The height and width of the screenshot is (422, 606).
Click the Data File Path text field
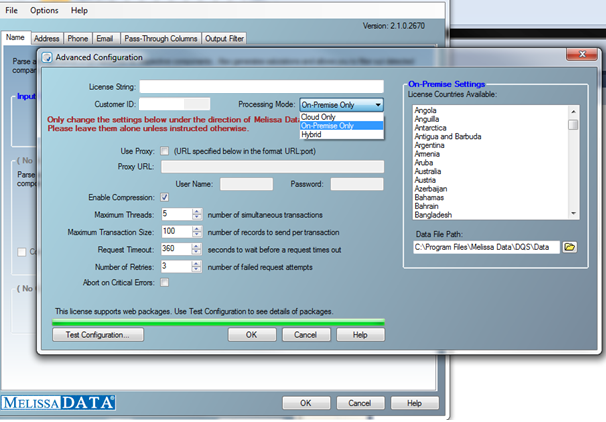486,247
